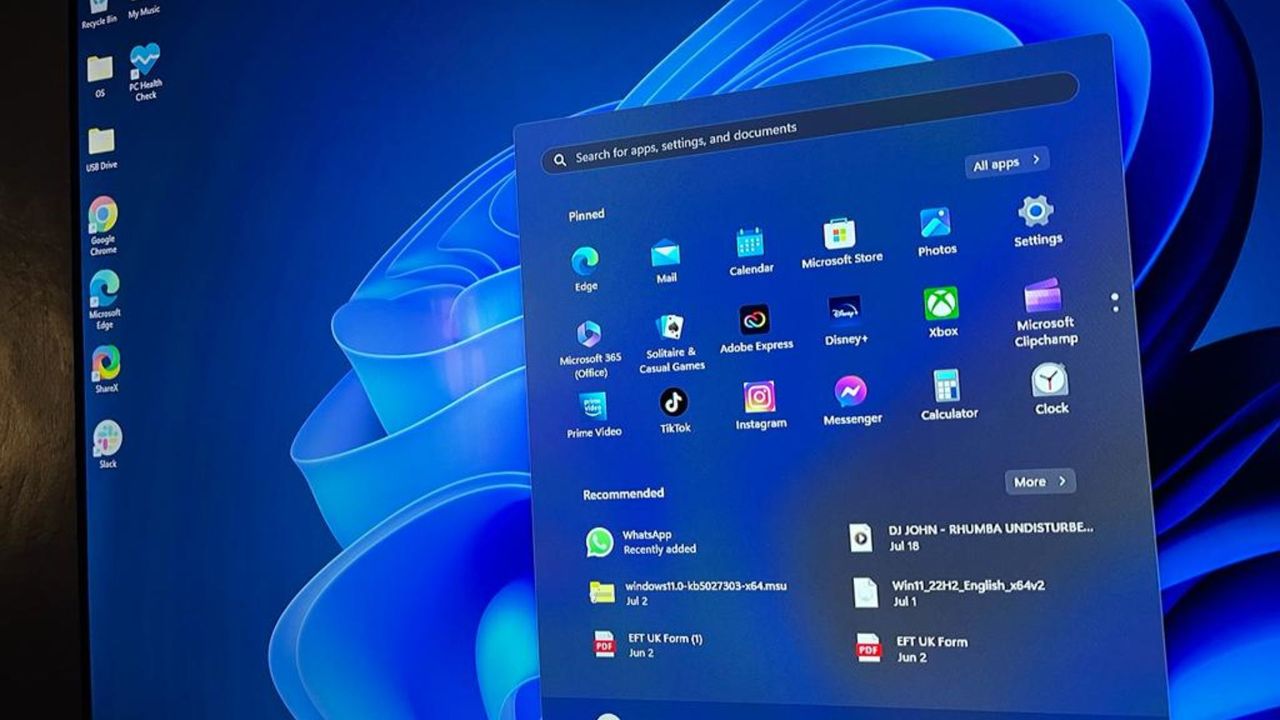Viewport: 1280px width, 720px height.
Task: Open EFT UK Form PDF from Jun 2
Action: (x=912, y=649)
